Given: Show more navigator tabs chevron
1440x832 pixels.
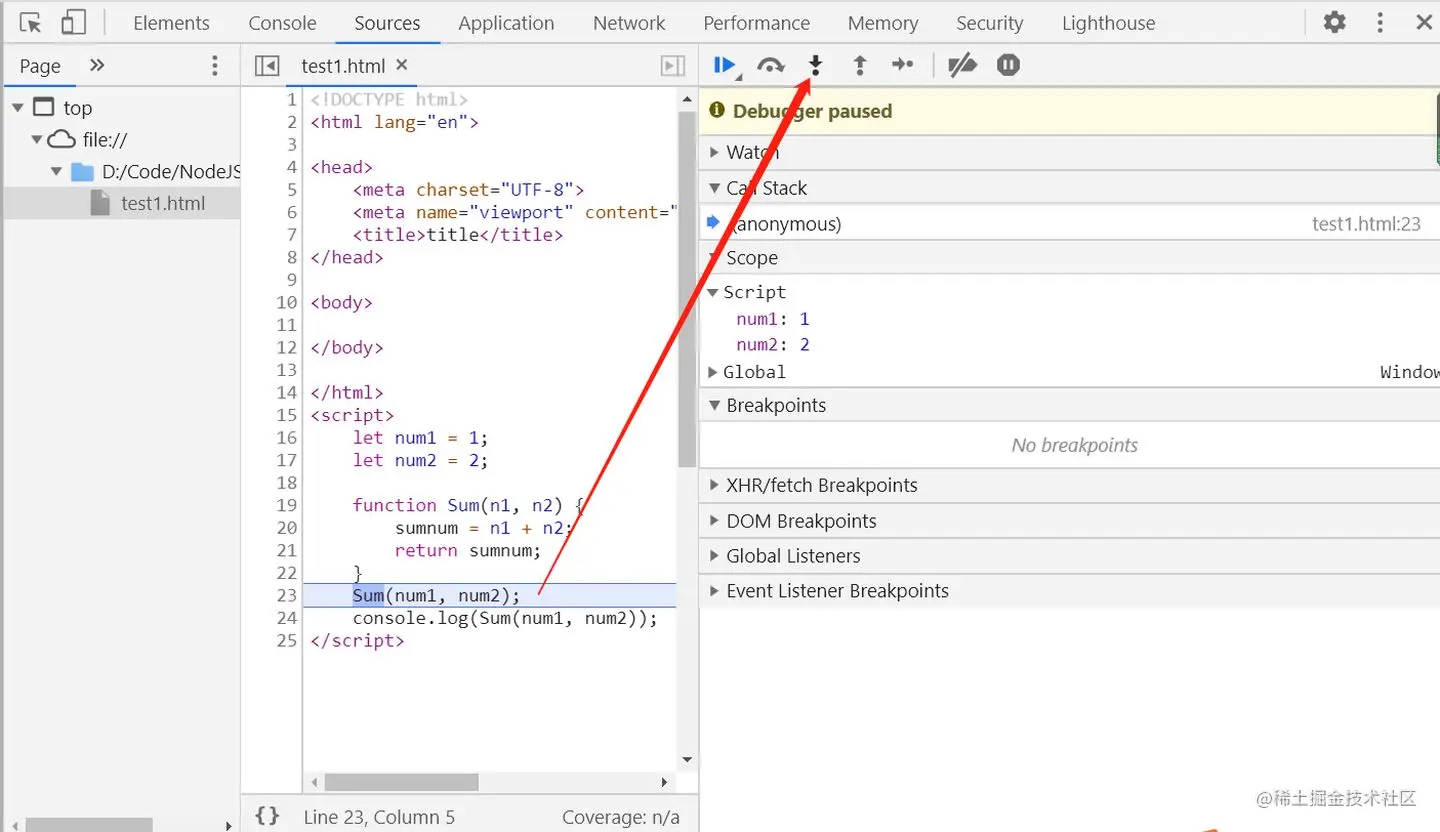Looking at the screenshot, I should pyautogui.click(x=97, y=65).
